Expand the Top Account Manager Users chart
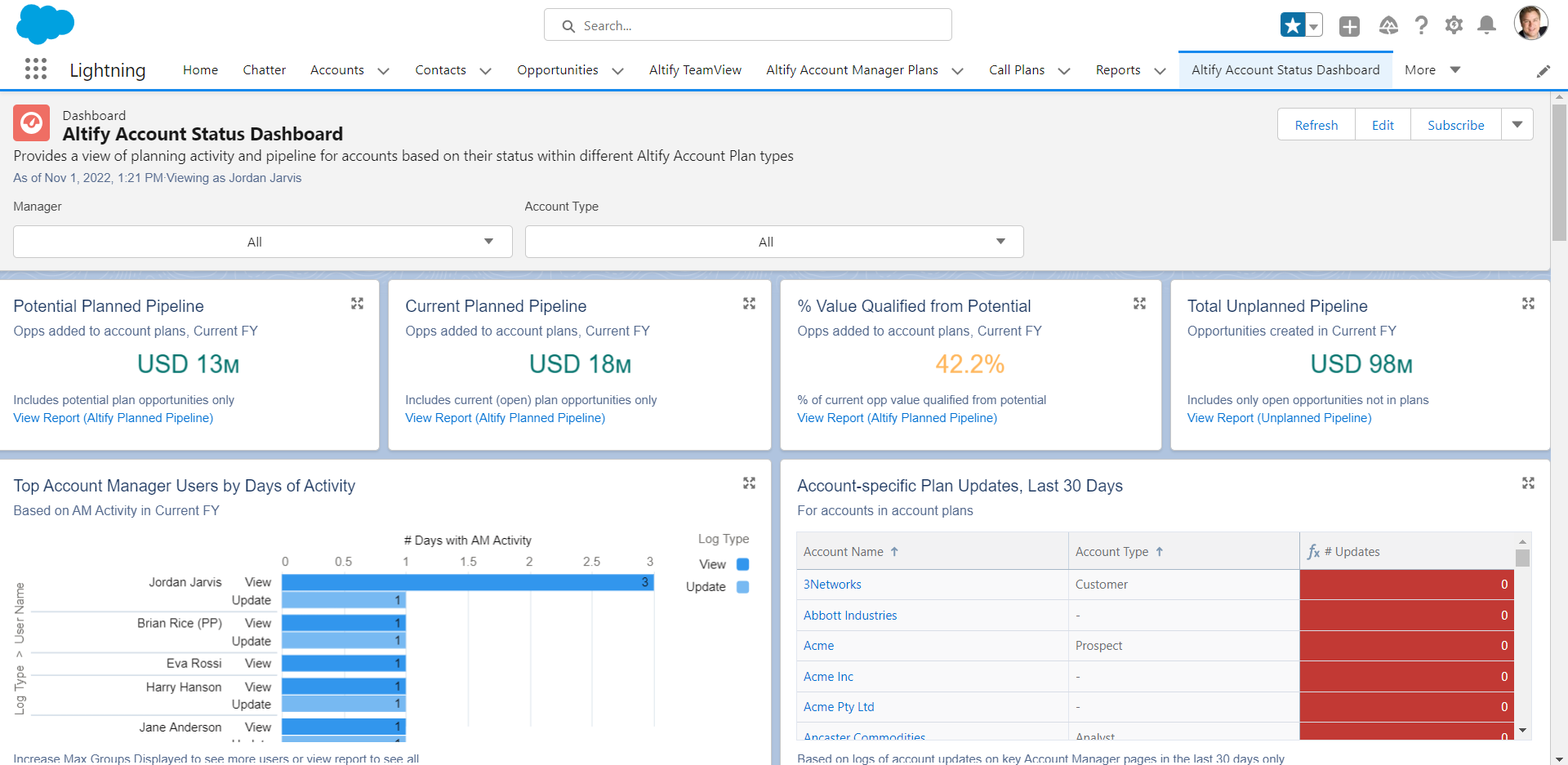Image resolution: width=1568 pixels, height=765 pixels. coord(749,483)
